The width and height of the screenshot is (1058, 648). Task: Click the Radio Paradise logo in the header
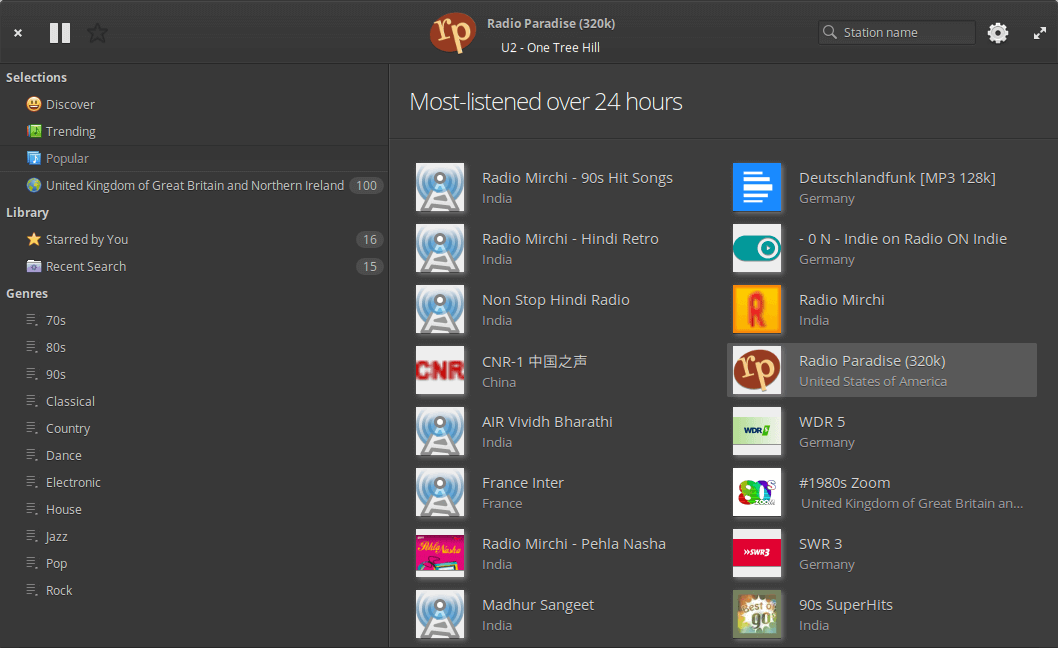click(453, 33)
